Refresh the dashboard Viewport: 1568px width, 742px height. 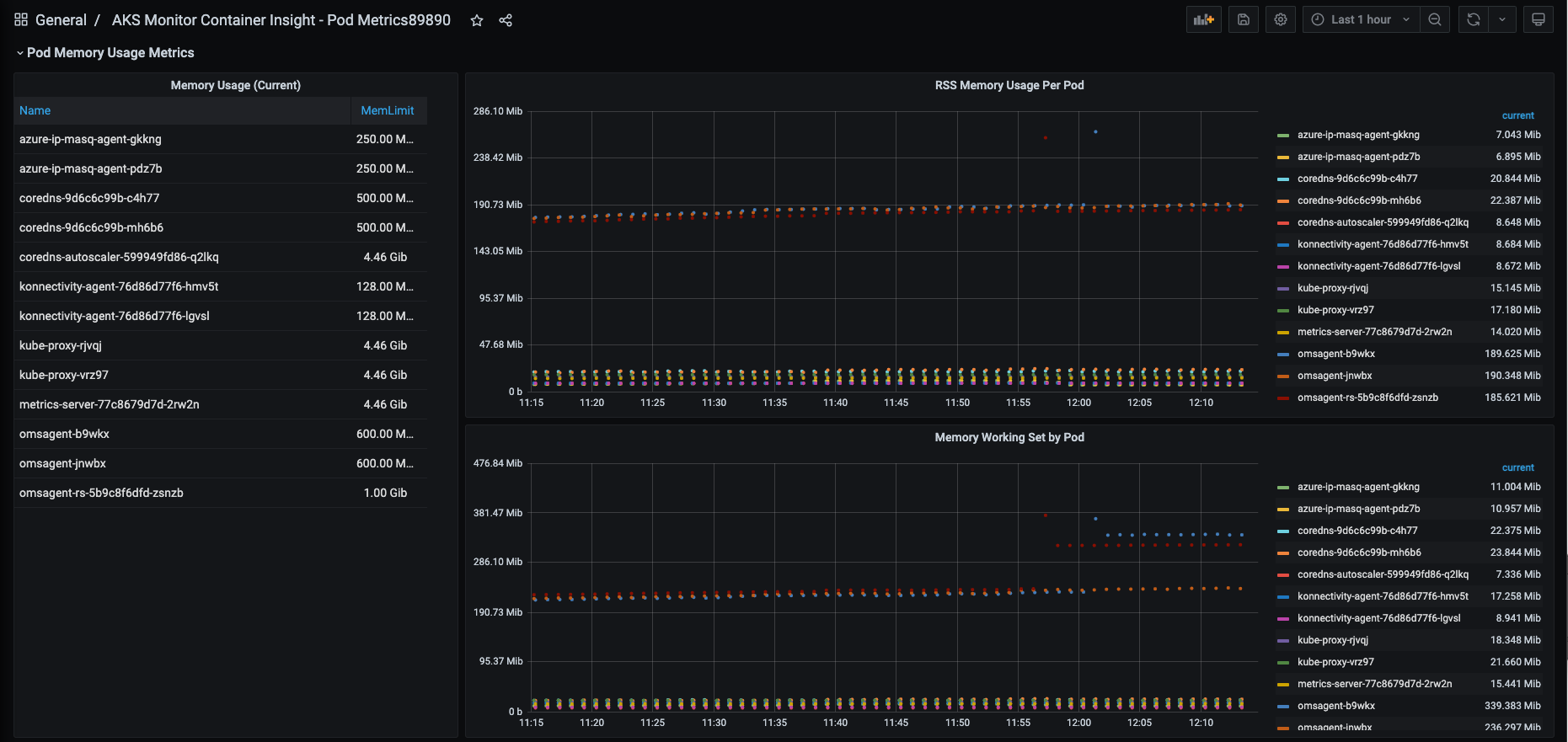pyautogui.click(x=1473, y=20)
